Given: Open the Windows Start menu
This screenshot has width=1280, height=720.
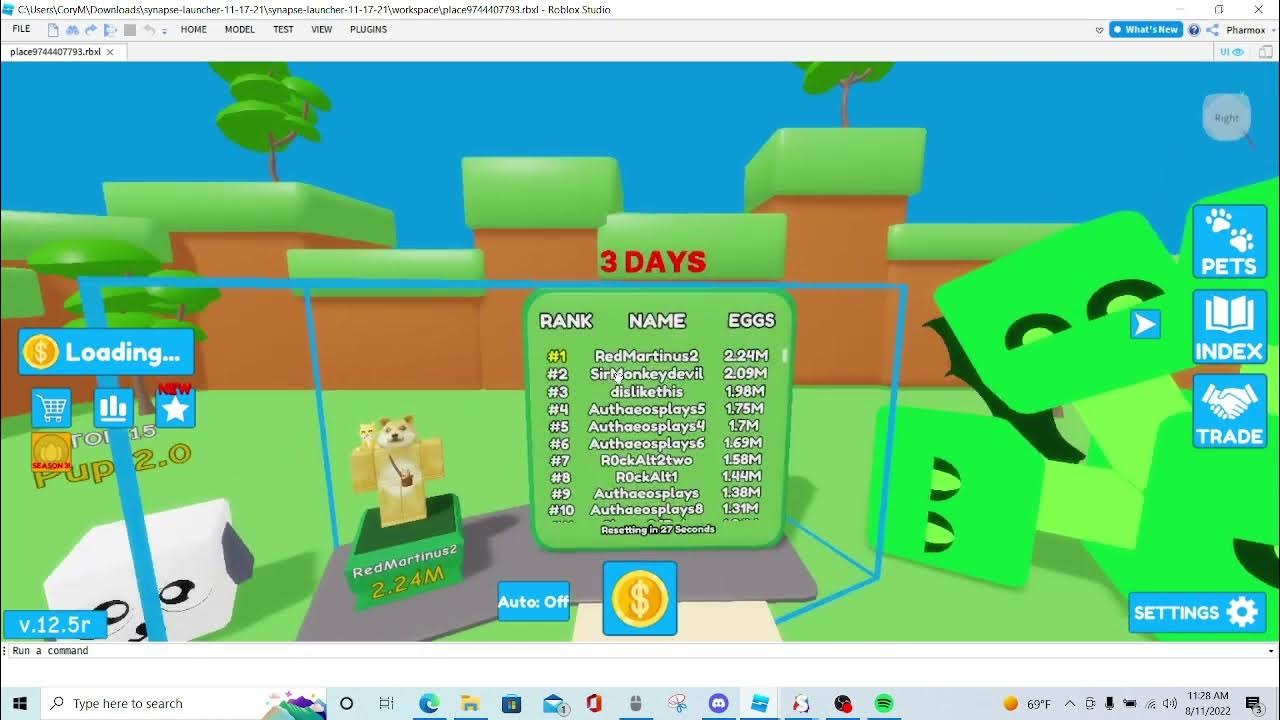Looking at the screenshot, I should (19, 703).
